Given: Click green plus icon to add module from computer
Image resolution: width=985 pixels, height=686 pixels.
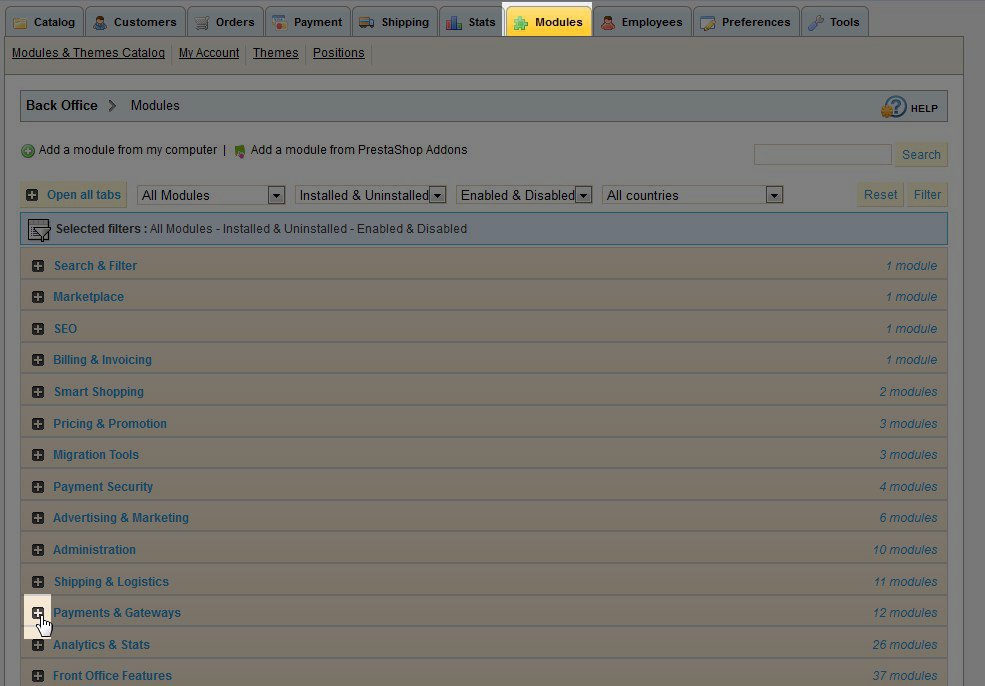Looking at the screenshot, I should tap(28, 151).
